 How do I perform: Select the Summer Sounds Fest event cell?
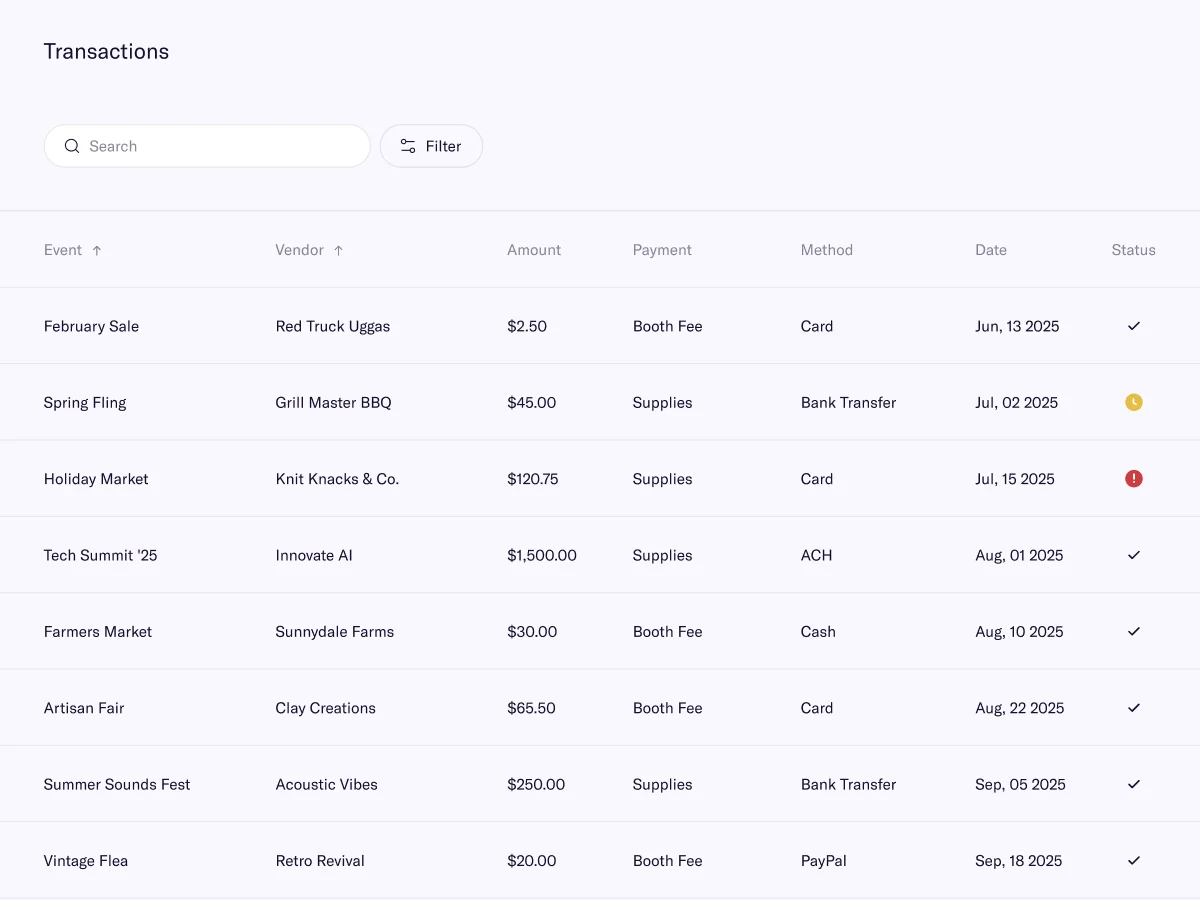(117, 785)
